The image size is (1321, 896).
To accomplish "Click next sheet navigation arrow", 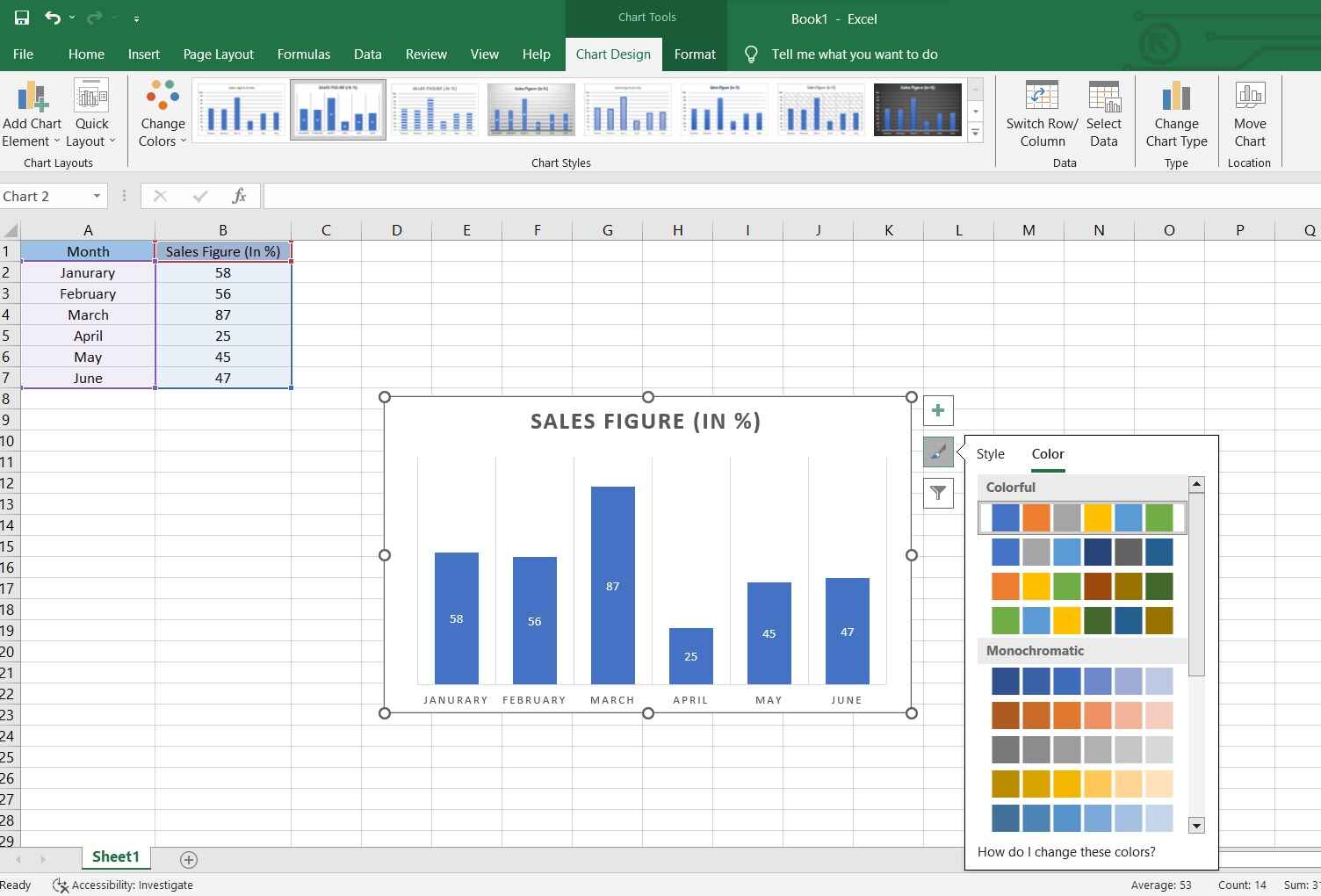I will tap(42, 859).
